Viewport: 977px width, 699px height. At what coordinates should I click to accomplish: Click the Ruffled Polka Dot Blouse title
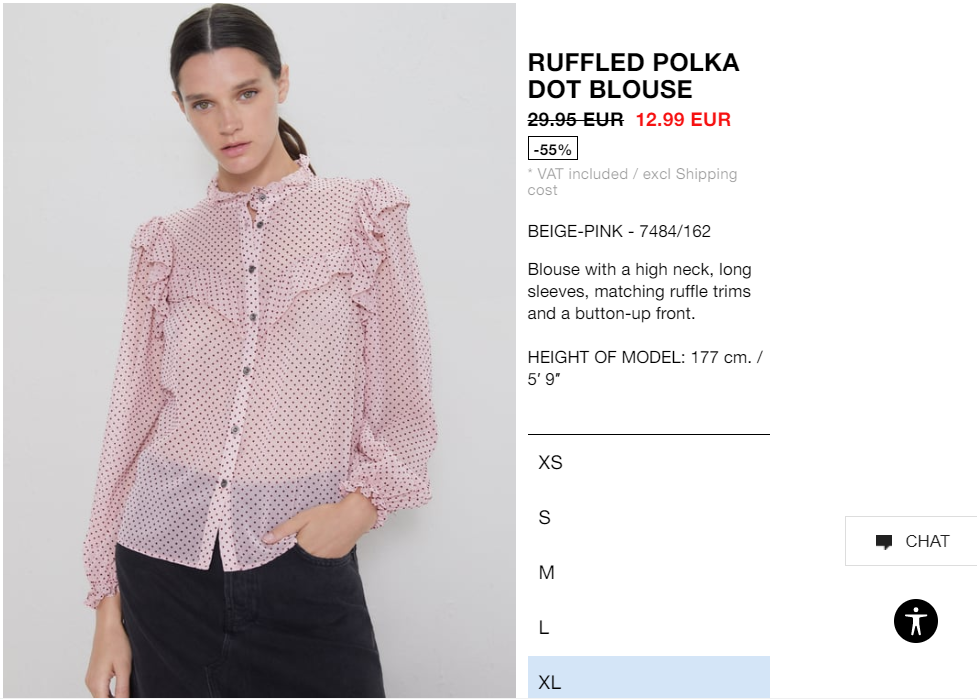pos(633,76)
